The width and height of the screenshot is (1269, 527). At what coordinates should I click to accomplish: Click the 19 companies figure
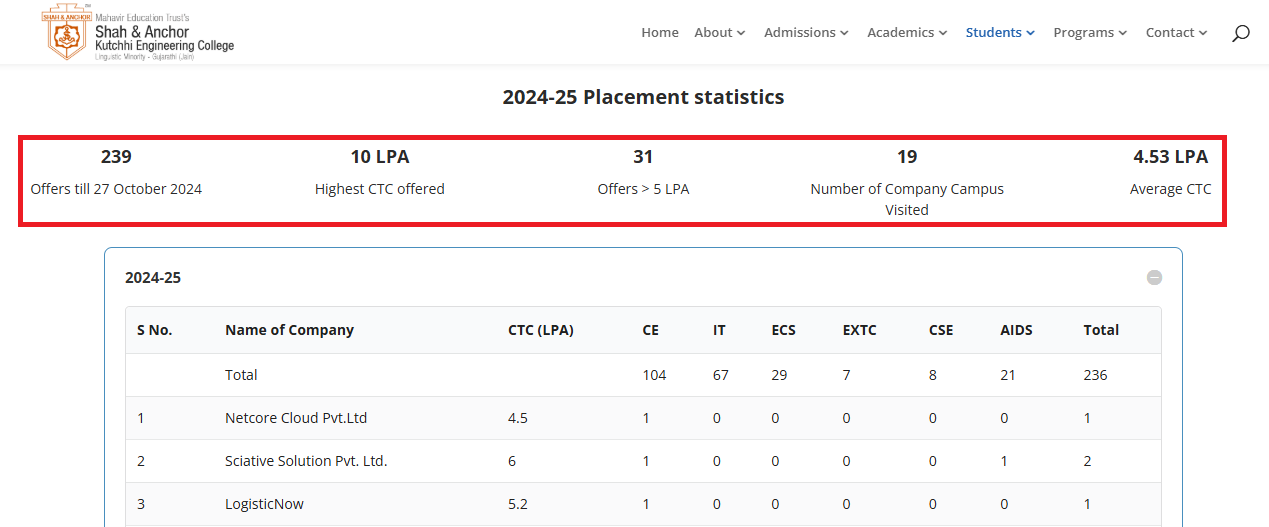click(907, 157)
